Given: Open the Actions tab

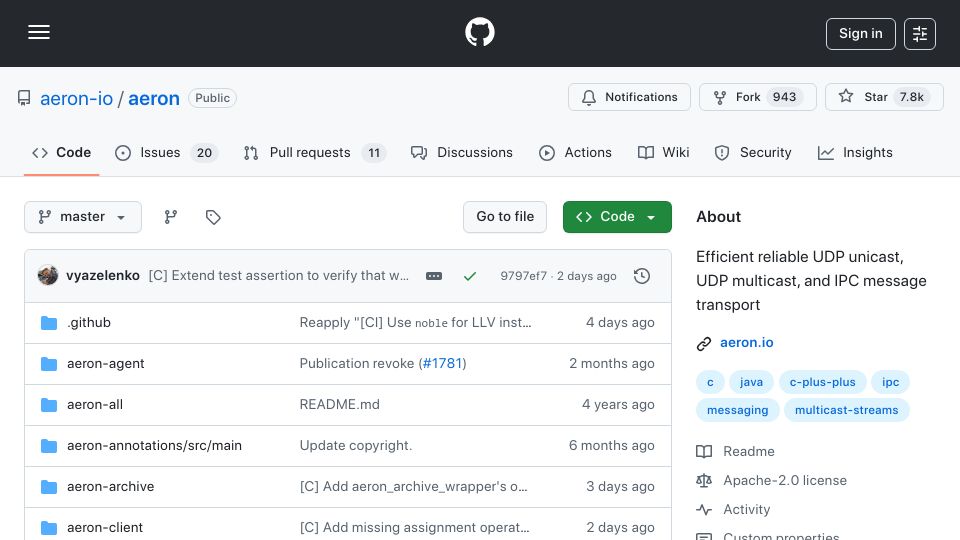Looking at the screenshot, I should coord(575,152).
